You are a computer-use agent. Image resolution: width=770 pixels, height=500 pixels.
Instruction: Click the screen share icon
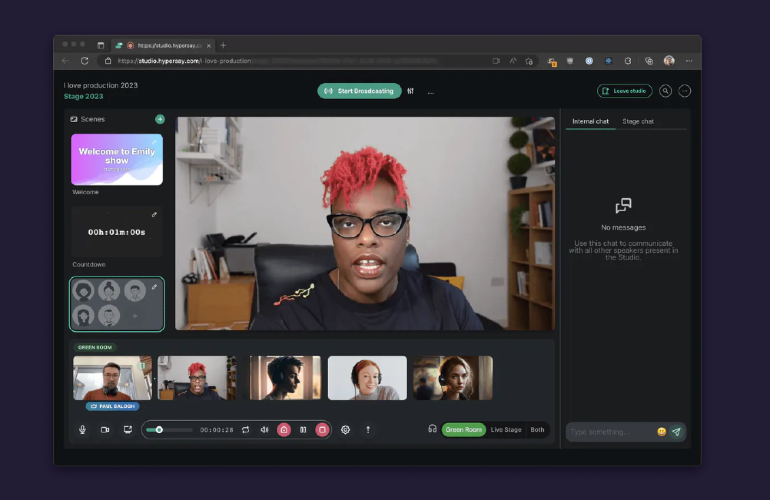pyautogui.click(x=128, y=430)
